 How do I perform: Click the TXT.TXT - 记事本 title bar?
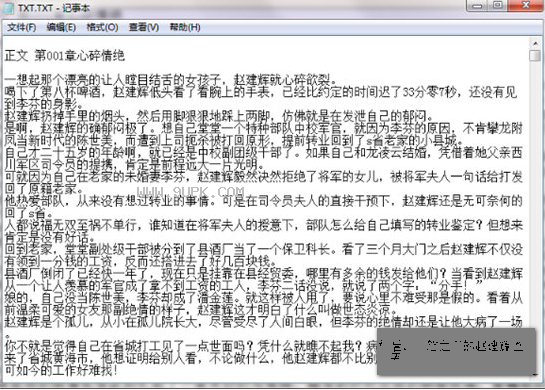[243, 8]
